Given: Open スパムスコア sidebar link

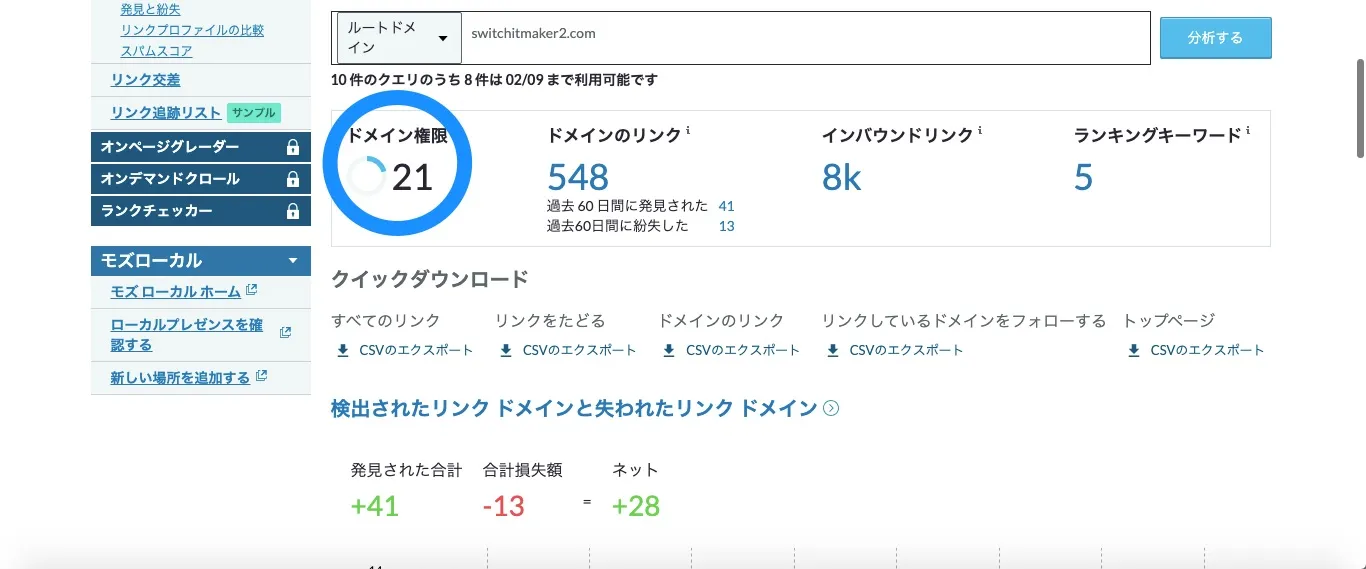Looking at the screenshot, I should coord(156,51).
